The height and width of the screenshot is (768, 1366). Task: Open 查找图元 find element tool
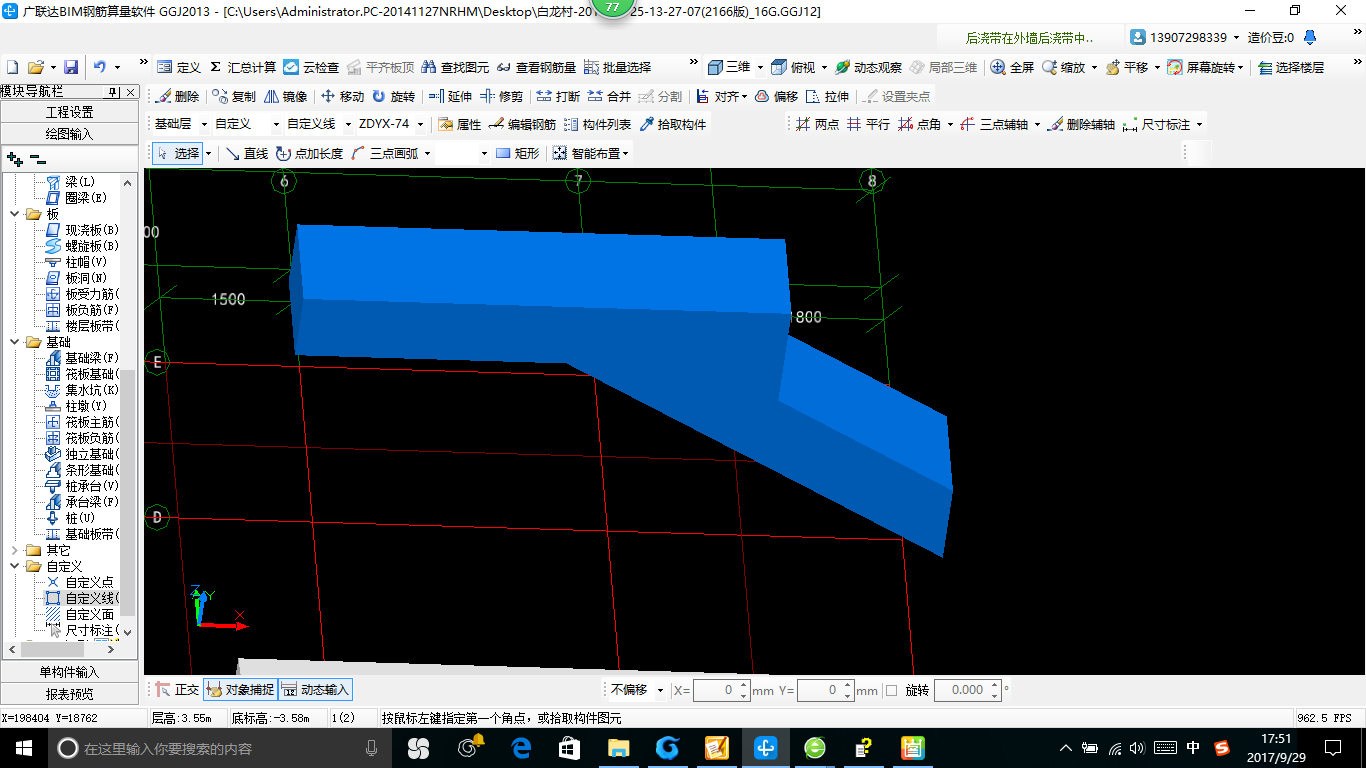456,67
